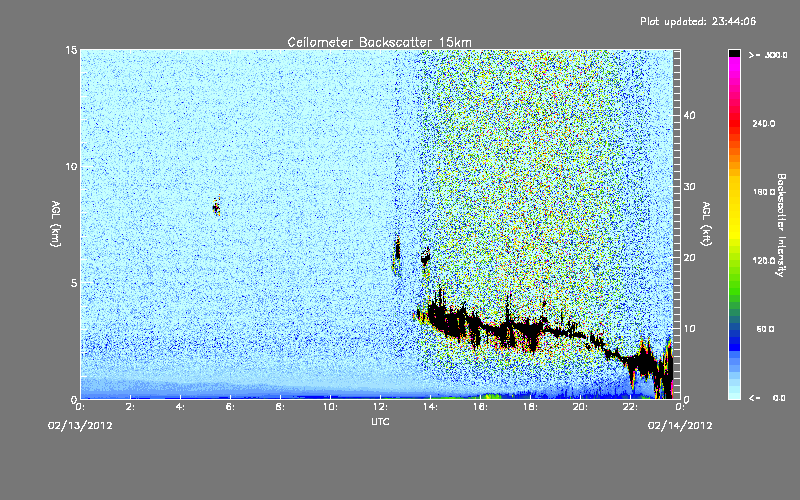800x500 pixels.
Task: Click the black top of the colorbar
Action: [x=734, y=53]
